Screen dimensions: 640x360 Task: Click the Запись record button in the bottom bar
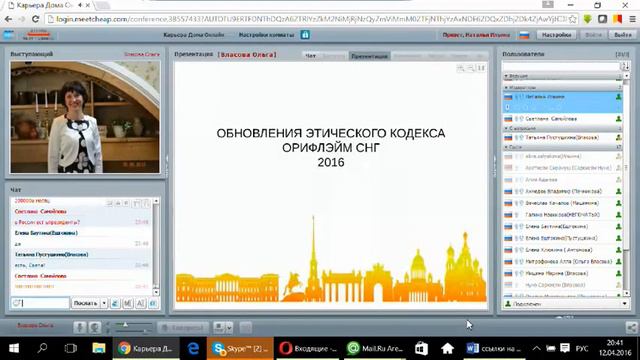(x=183, y=327)
